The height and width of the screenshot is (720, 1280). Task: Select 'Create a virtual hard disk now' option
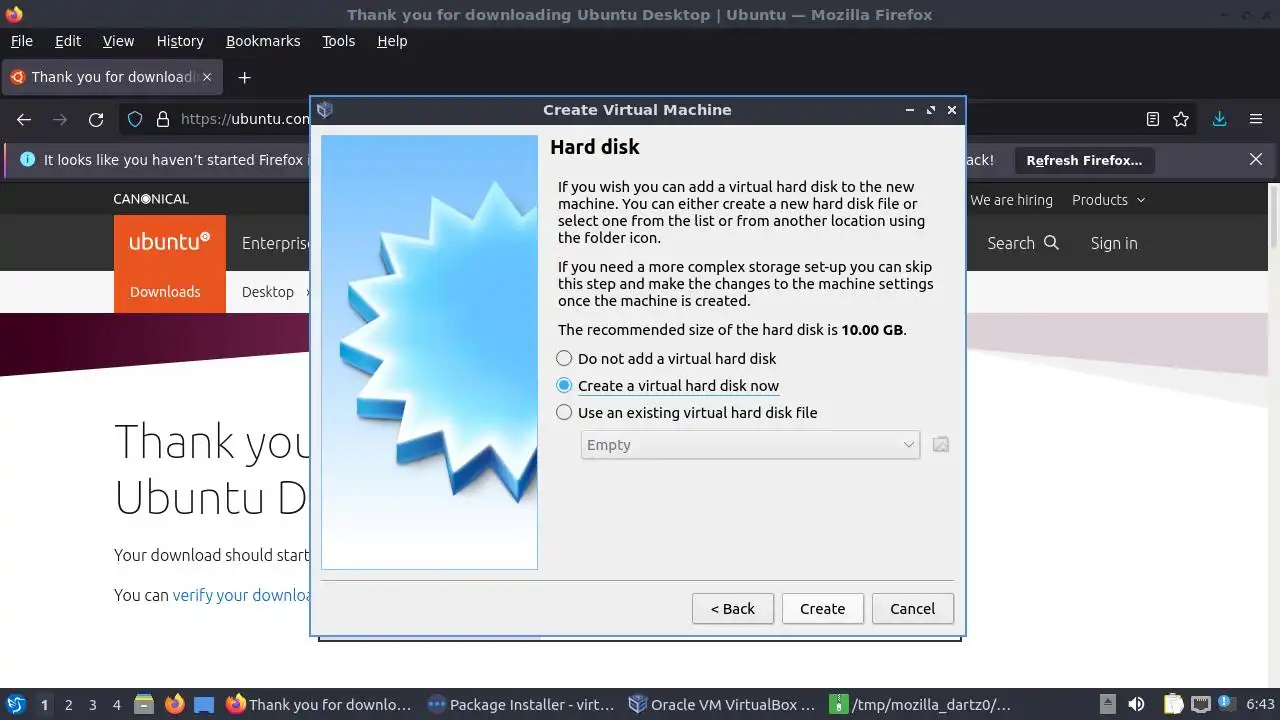point(667,385)
